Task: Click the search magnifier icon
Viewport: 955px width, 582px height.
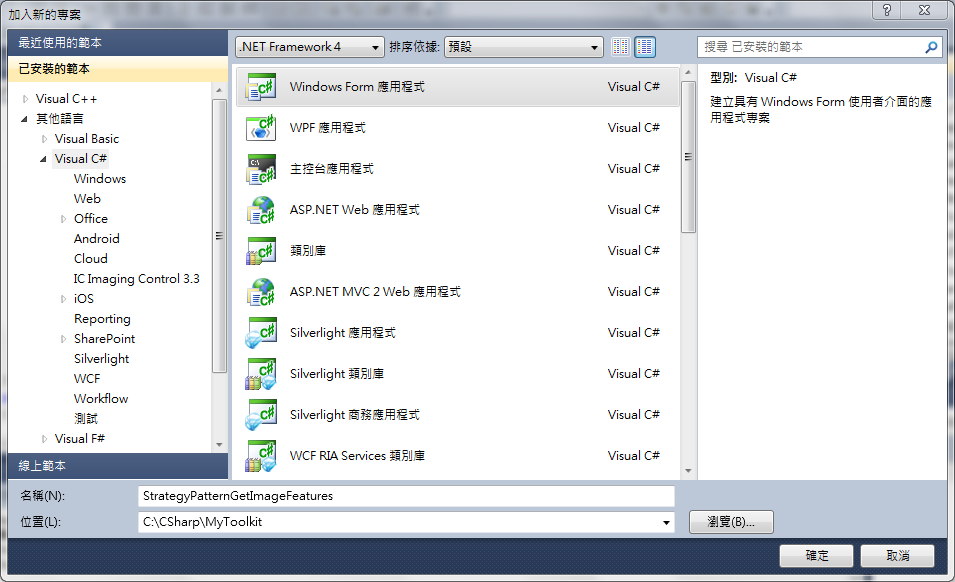Action: pos(931,47)
